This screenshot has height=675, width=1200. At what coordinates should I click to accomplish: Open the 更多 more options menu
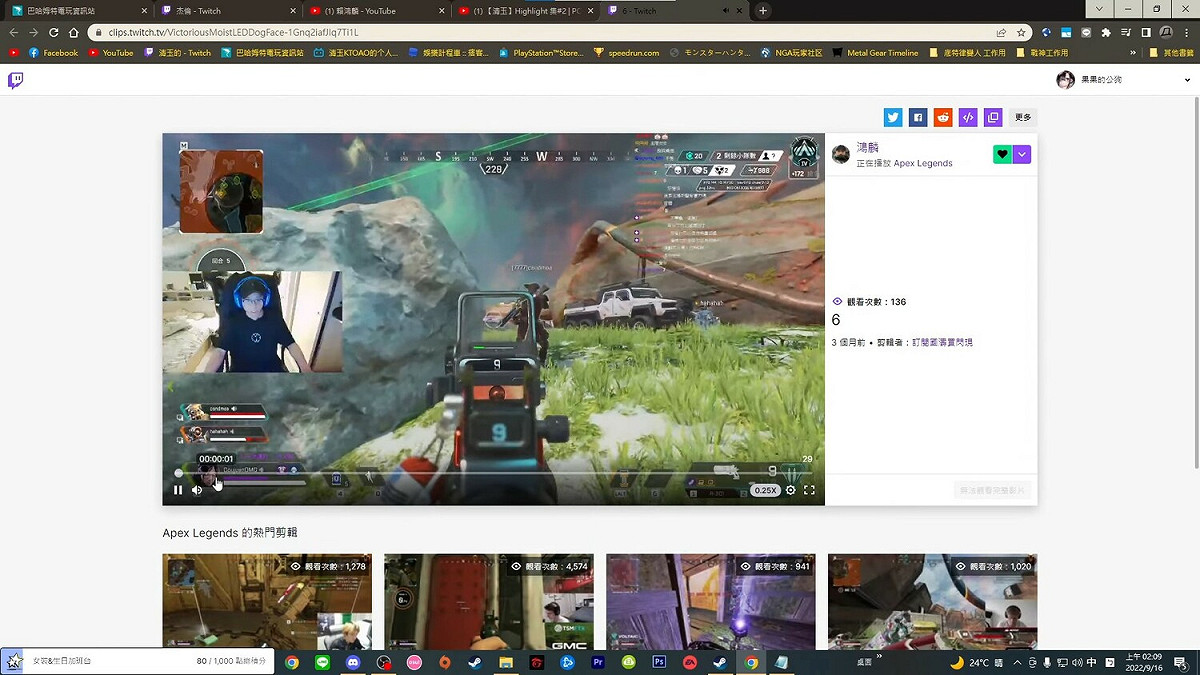pyautogui.click(x=1023, y=117)
